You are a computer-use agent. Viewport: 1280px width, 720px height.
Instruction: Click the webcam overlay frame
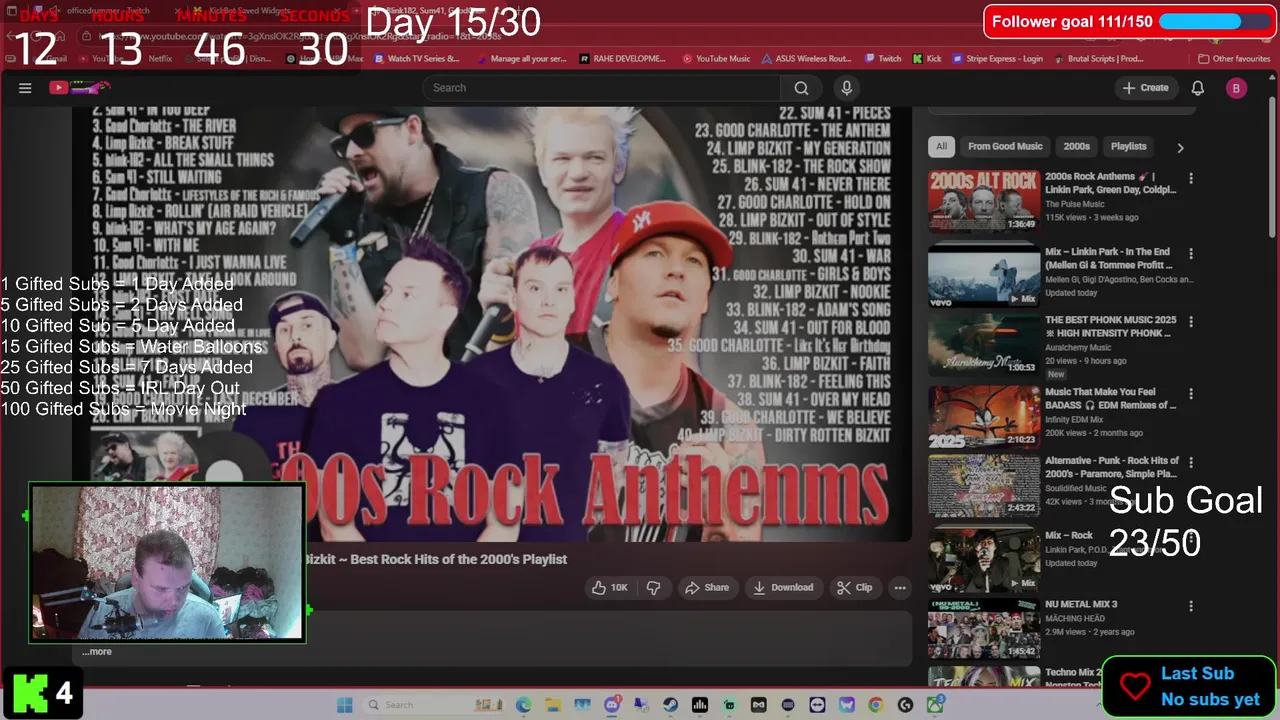(x=167, y=562)
